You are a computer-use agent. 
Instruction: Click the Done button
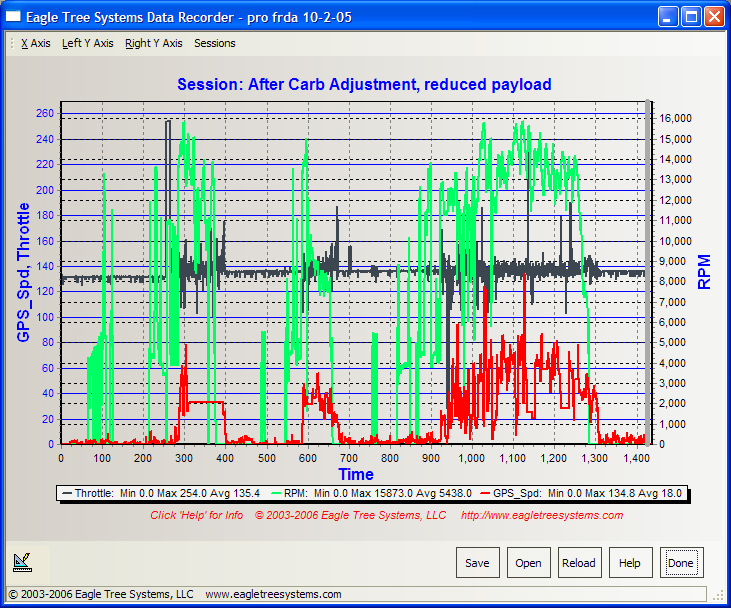coord(681,563)
